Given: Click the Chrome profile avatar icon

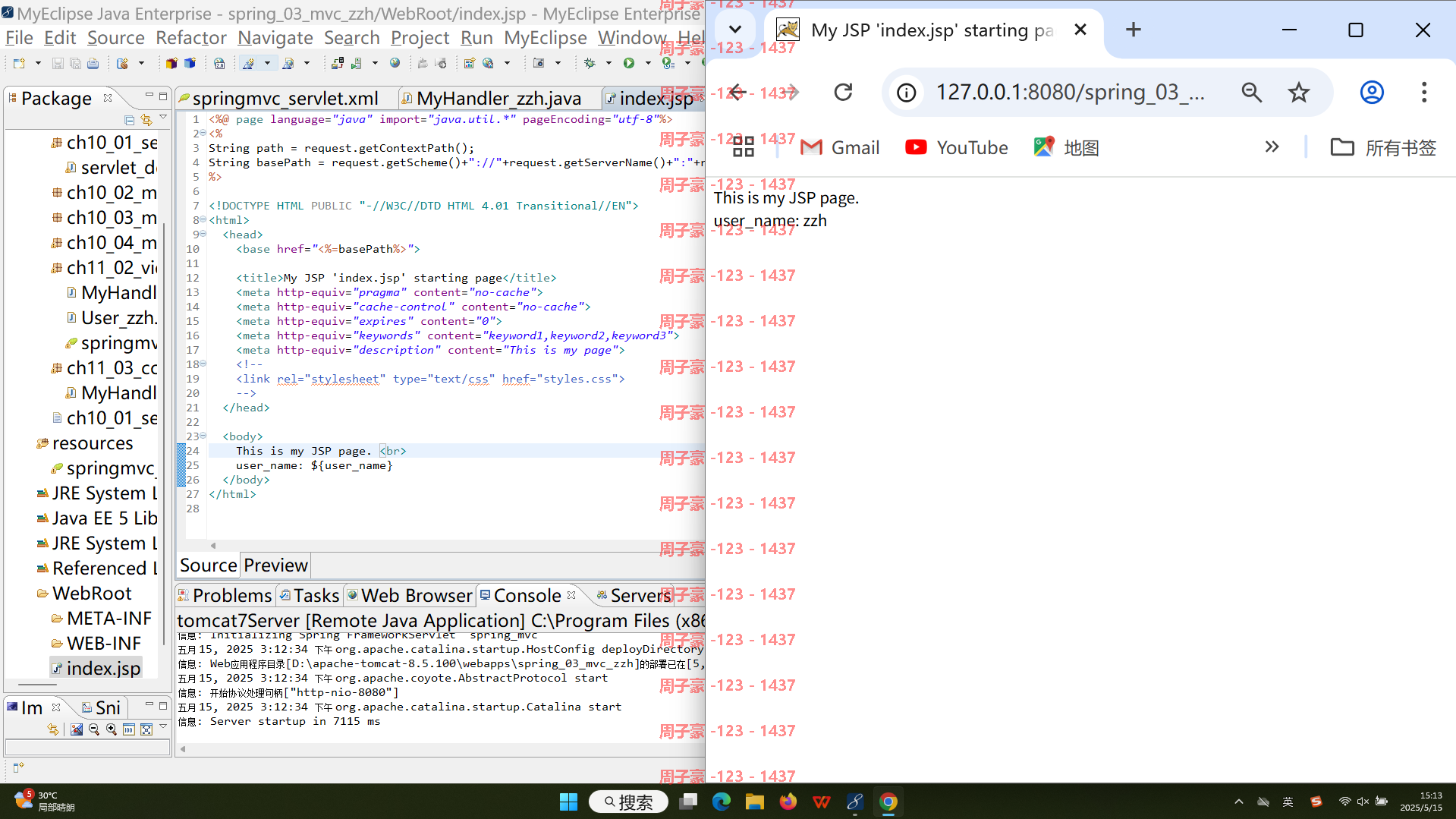Looking at the screenshot, I should [x=1372, y=93].
